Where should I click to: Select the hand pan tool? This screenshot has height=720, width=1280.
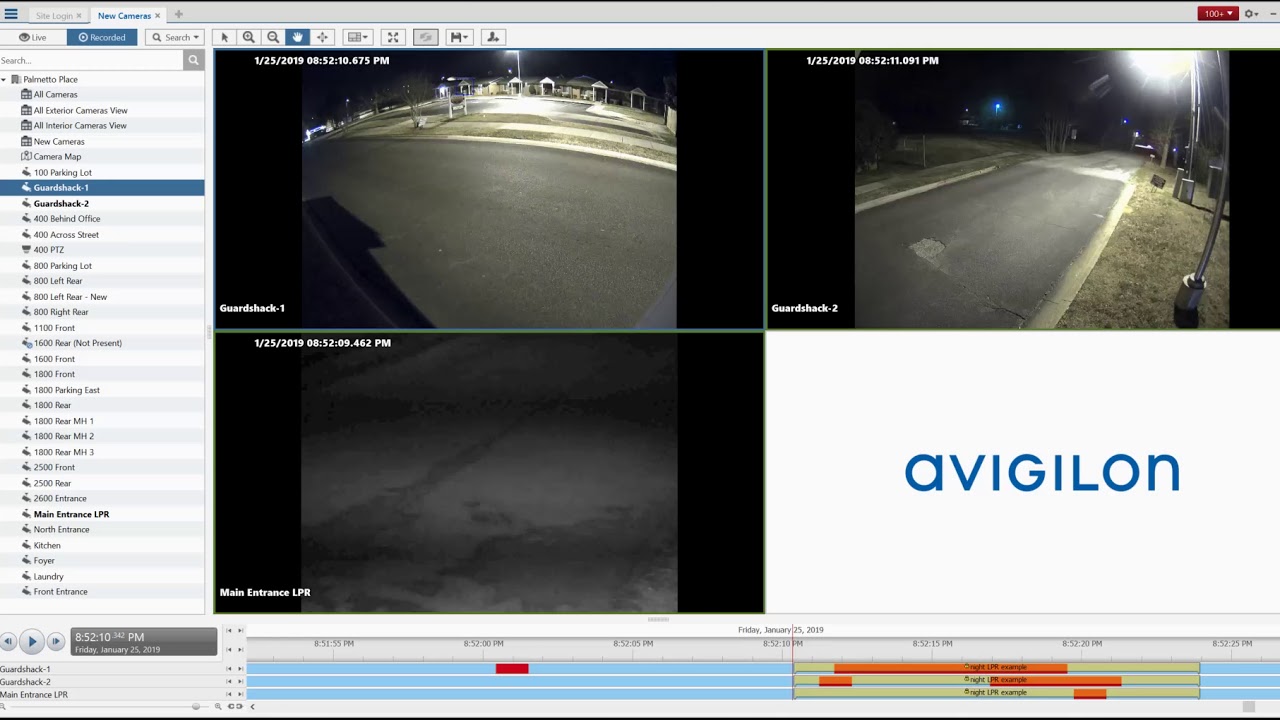(x=297, y=37)
